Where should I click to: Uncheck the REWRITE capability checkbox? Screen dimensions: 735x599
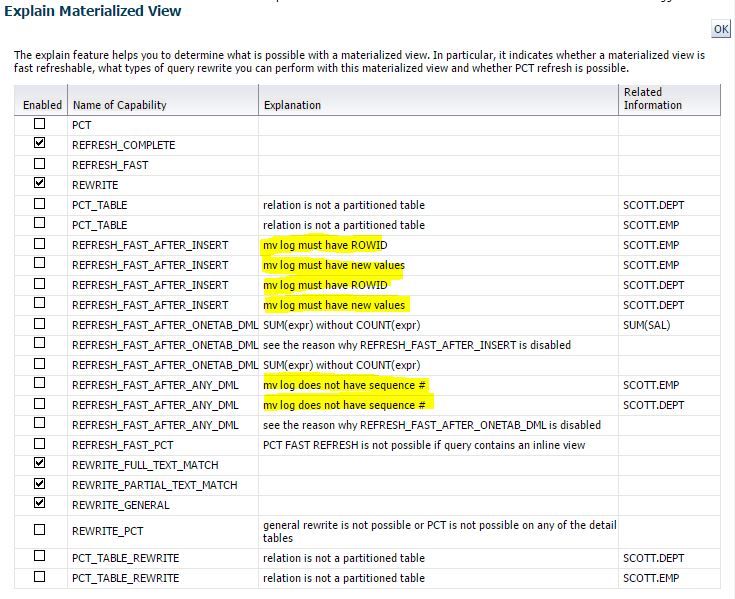40,184
